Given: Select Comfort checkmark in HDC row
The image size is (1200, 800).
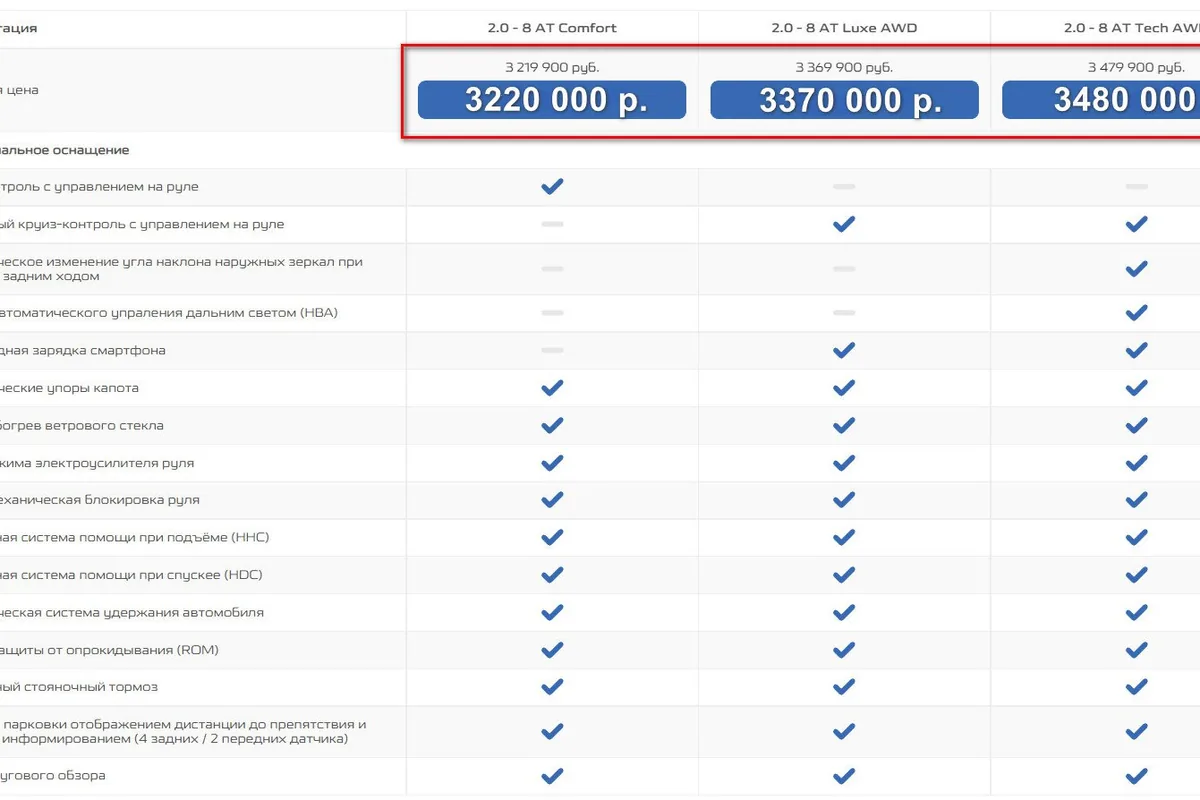Looking at the screenshot, I should (552, 575).
